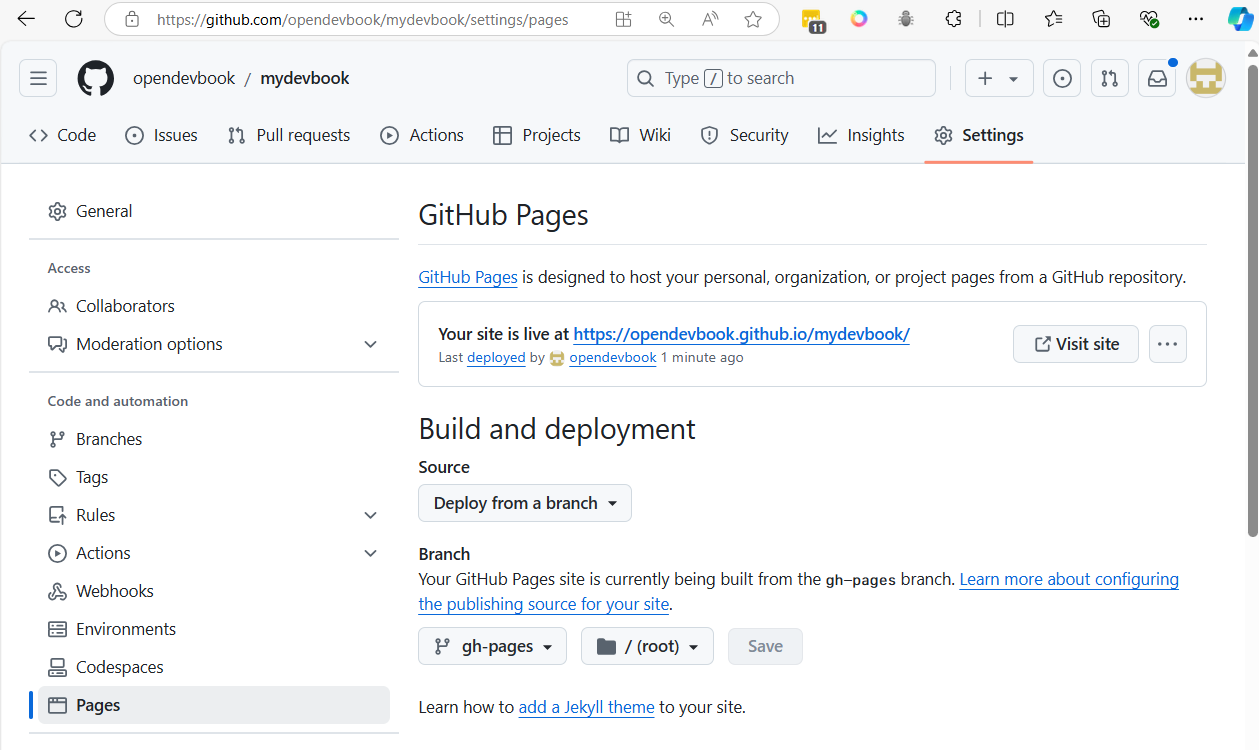Switch to the Actions repository tab
Image resolution: width=1259 pixels, height=750 pixels.
[x=422, y=135]
